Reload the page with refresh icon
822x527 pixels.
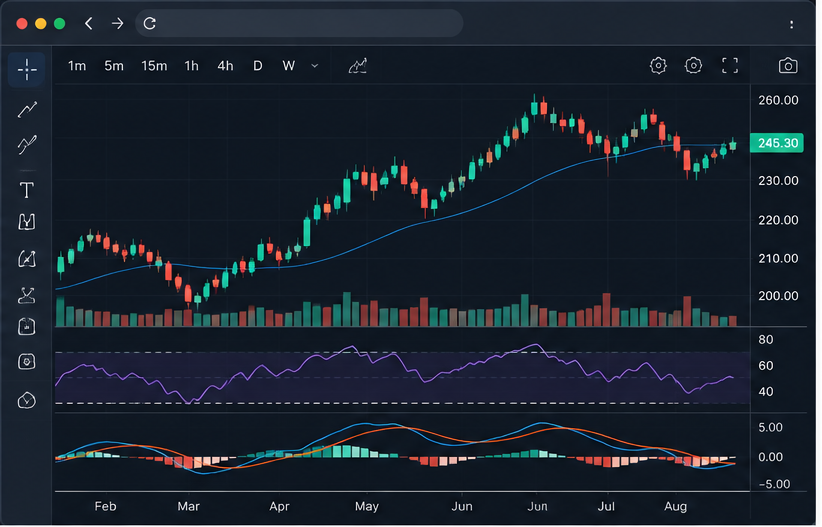point(150,24)
